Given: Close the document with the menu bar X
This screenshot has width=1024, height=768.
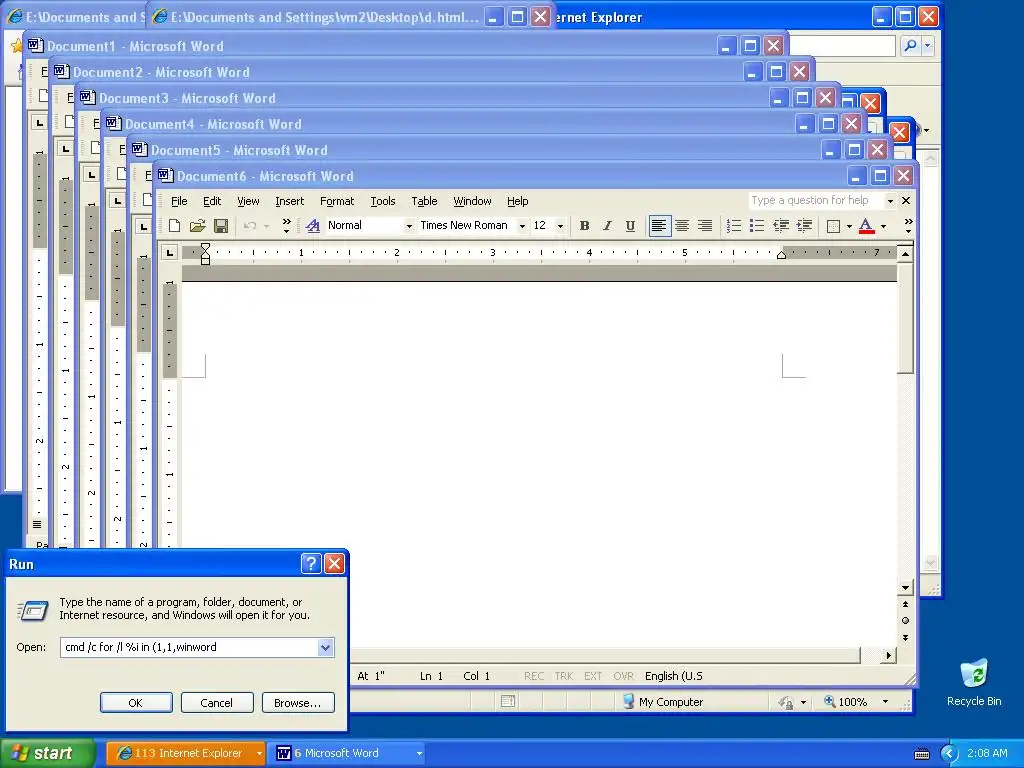Looking at the screenshot, I should (x=906, y=200).
